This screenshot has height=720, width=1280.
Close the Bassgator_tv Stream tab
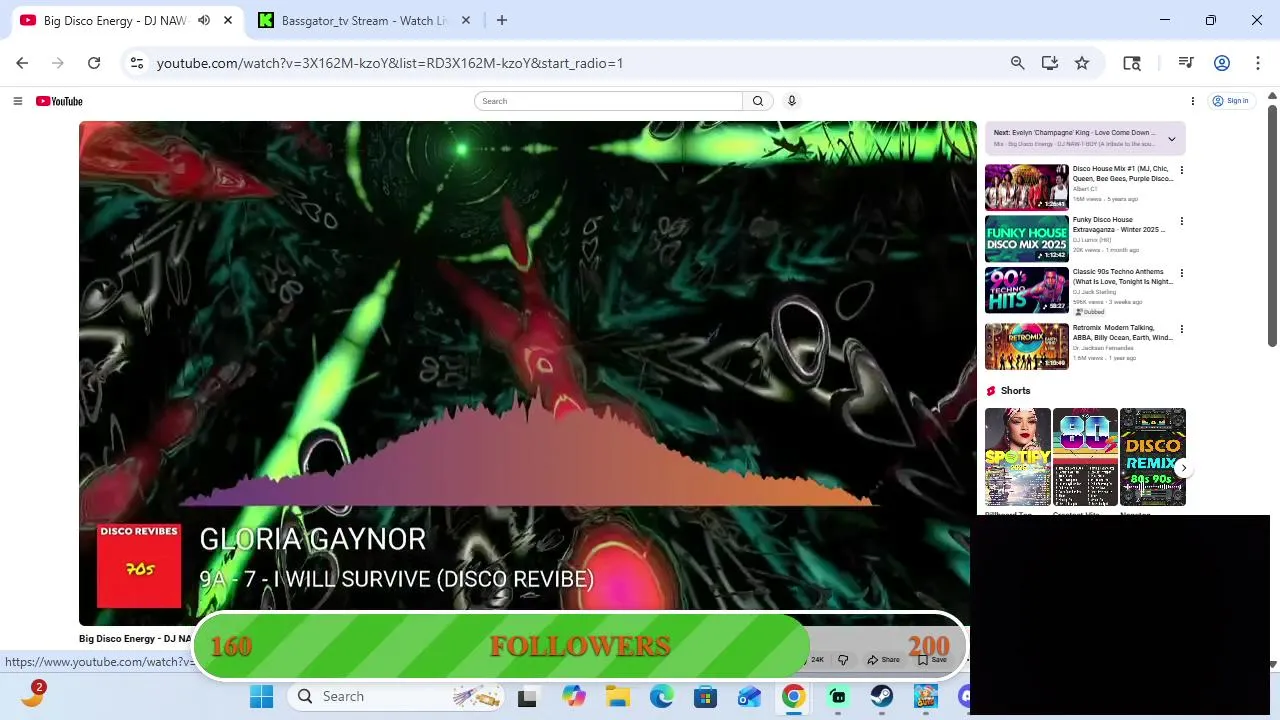466,20
